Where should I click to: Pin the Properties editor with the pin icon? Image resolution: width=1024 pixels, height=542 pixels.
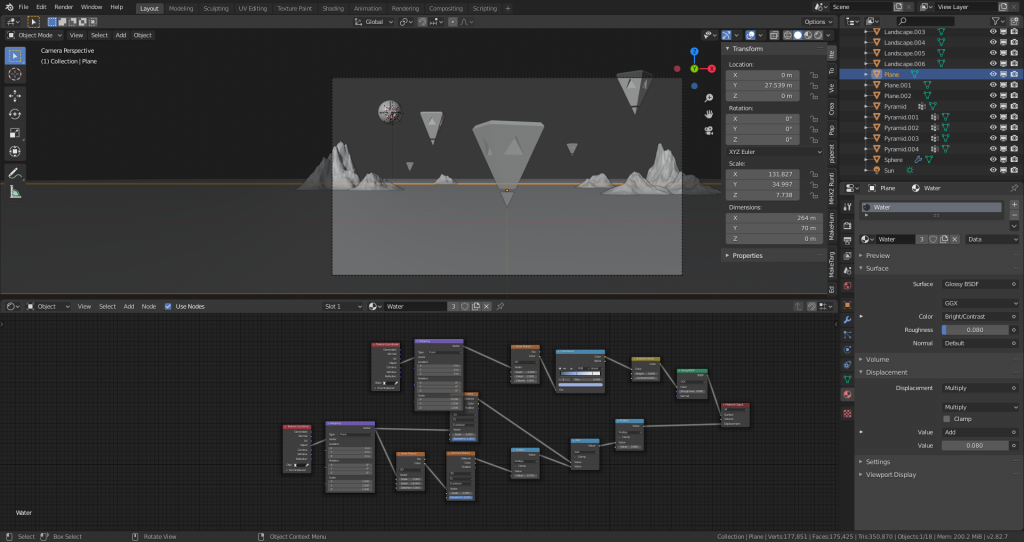[x=1014, y=187]
